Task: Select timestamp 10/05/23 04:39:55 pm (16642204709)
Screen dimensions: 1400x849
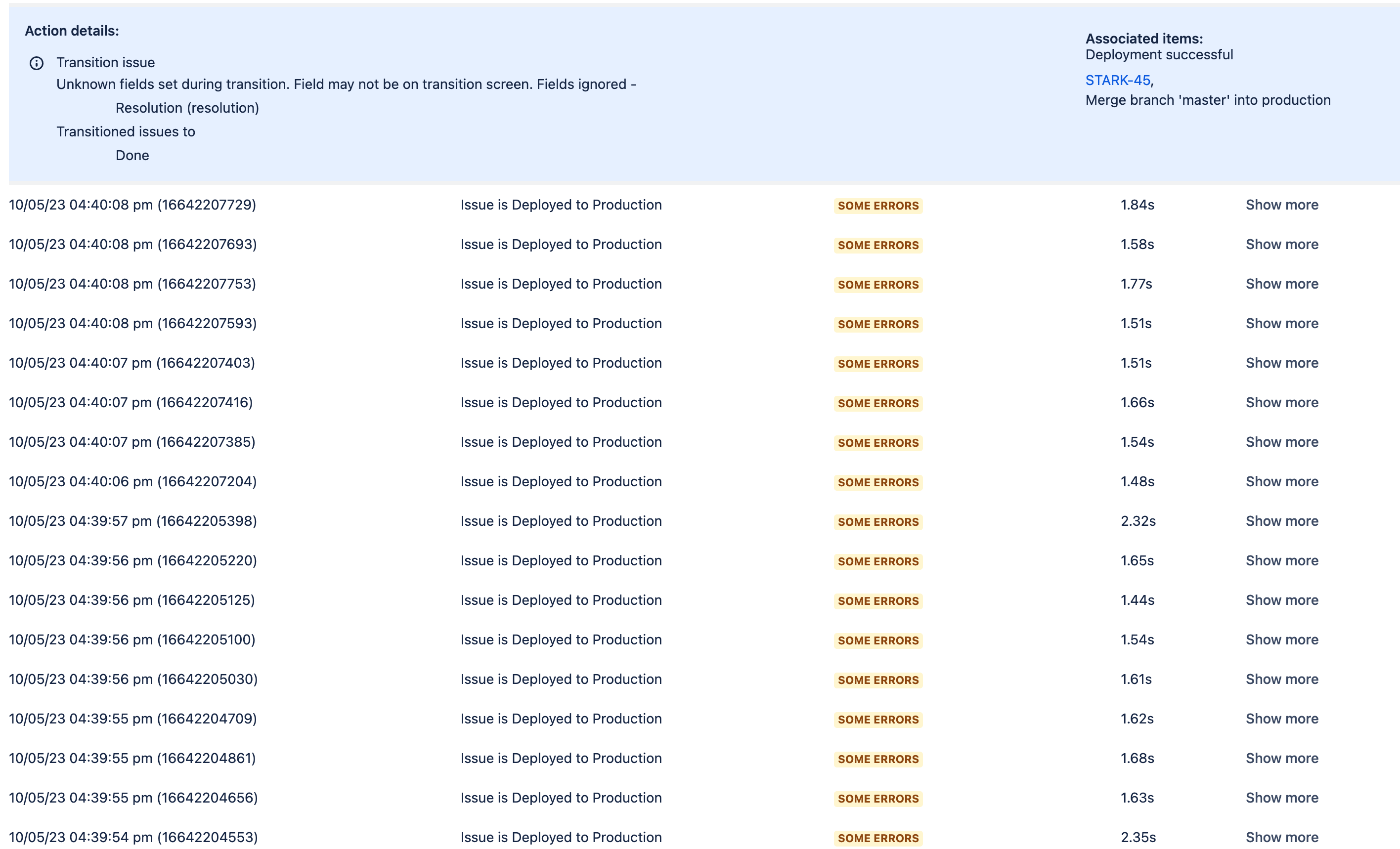Action: tap(132, 719)
